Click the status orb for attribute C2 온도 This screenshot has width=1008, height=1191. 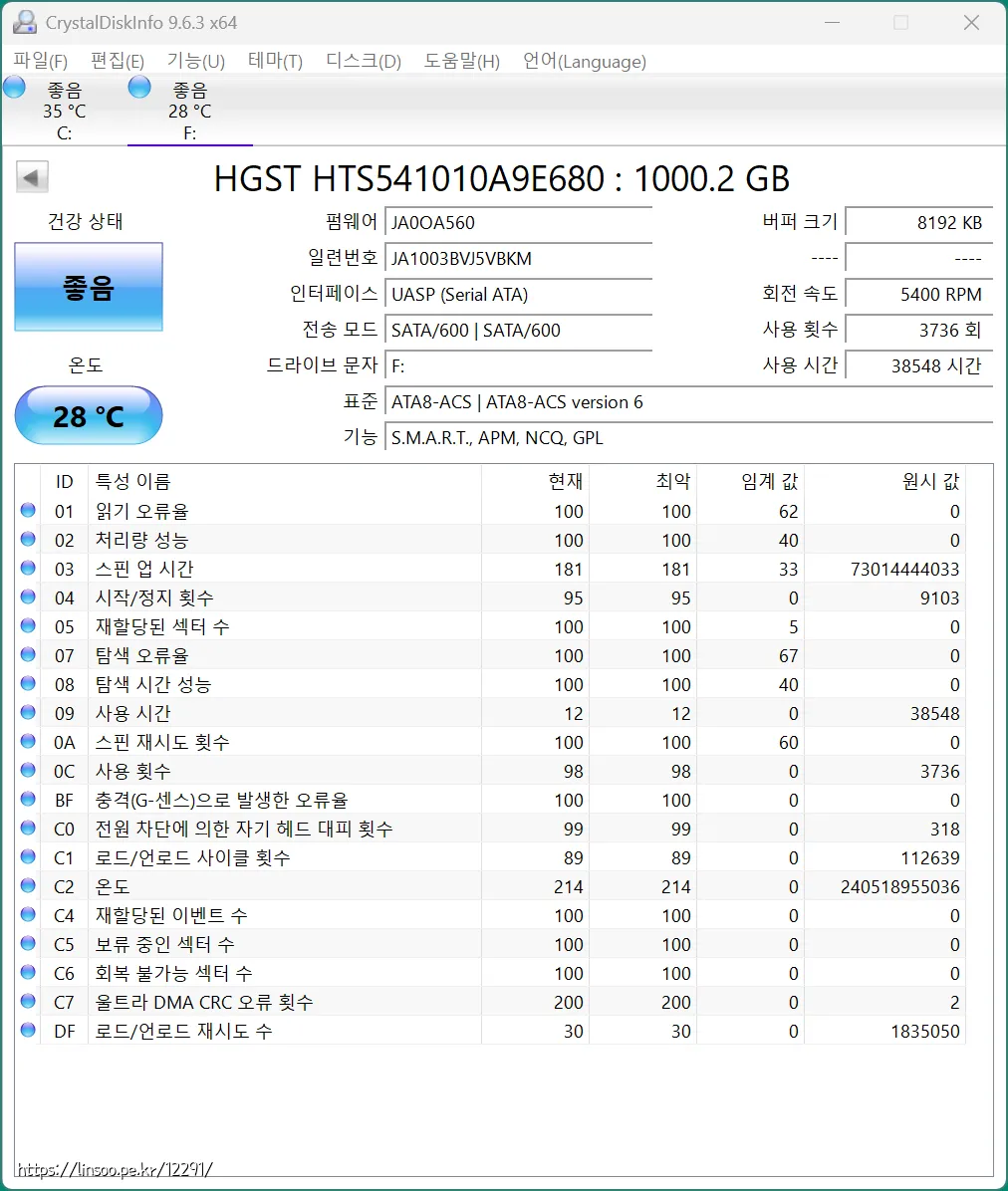point(28,885)
